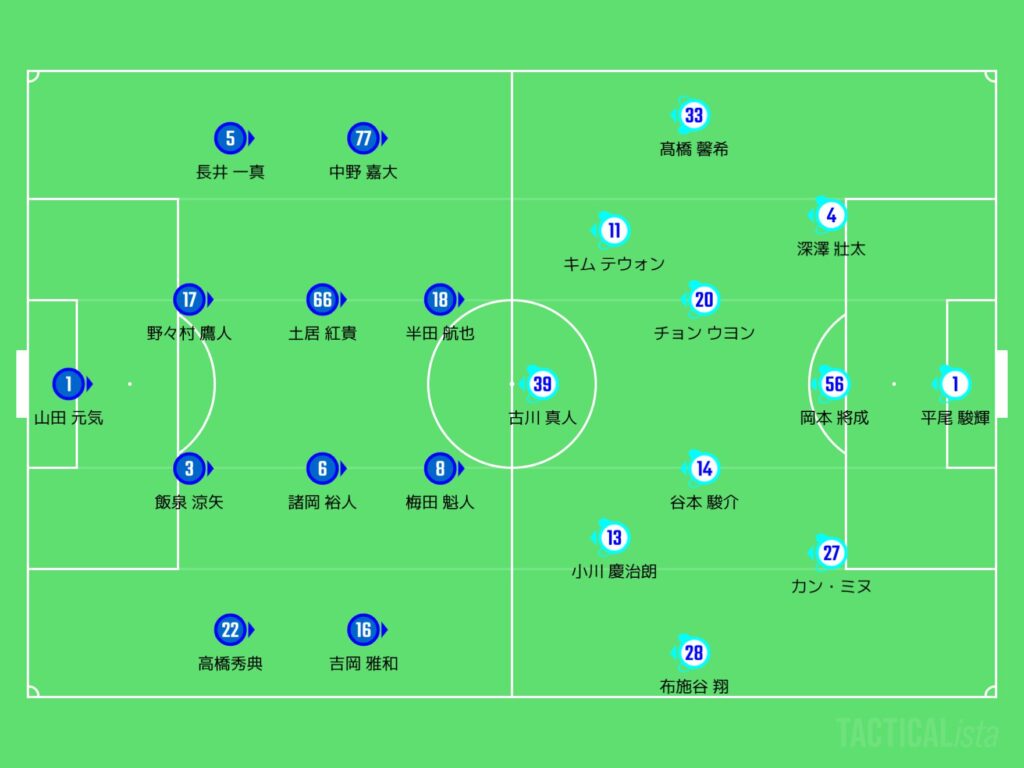Select player marker 4 深澤 壮太
The height and width of the screenshot is (768, 1024).
[829, 215]
